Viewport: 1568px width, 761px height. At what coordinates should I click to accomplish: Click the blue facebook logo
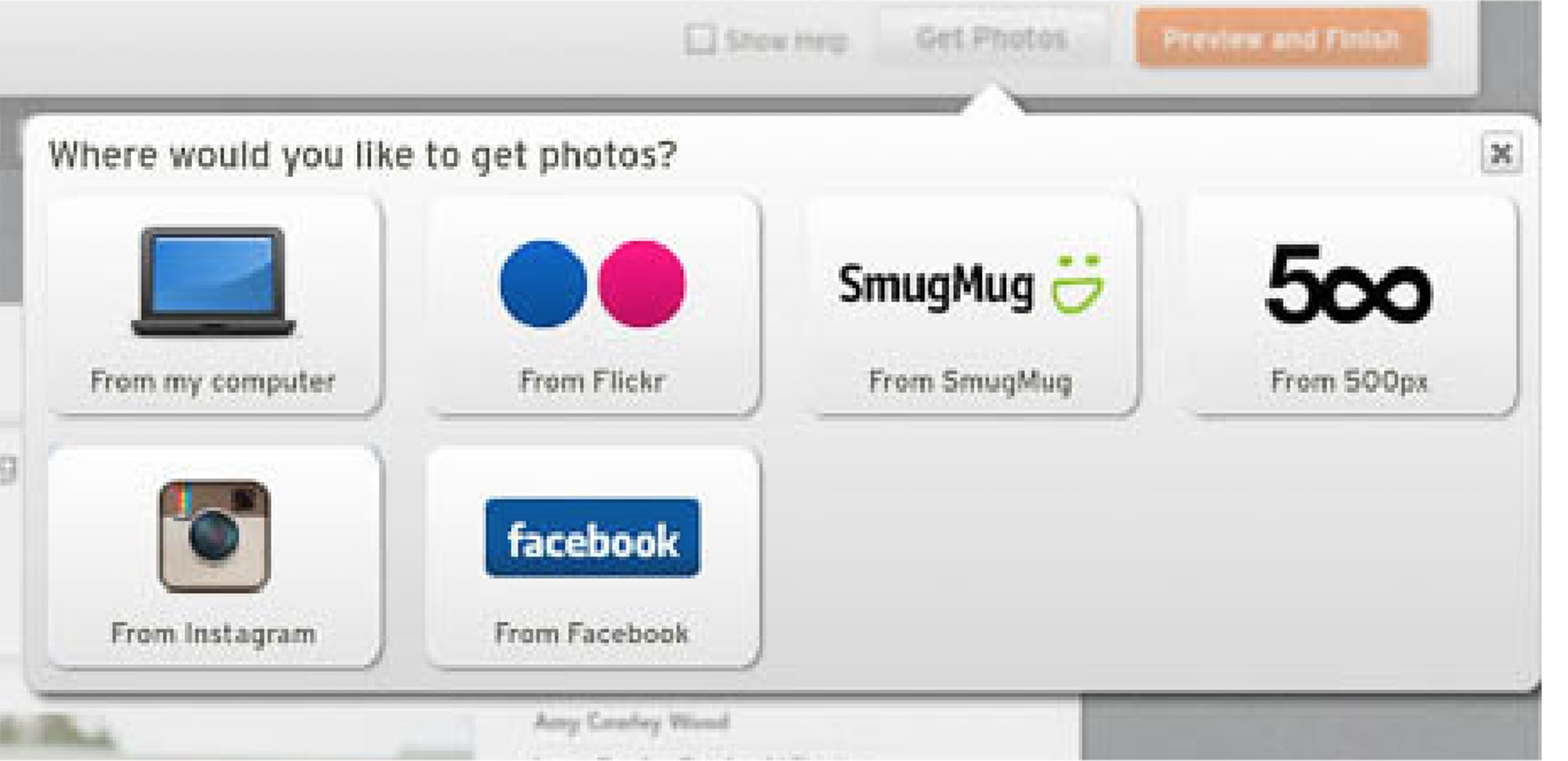coord(593,538)
